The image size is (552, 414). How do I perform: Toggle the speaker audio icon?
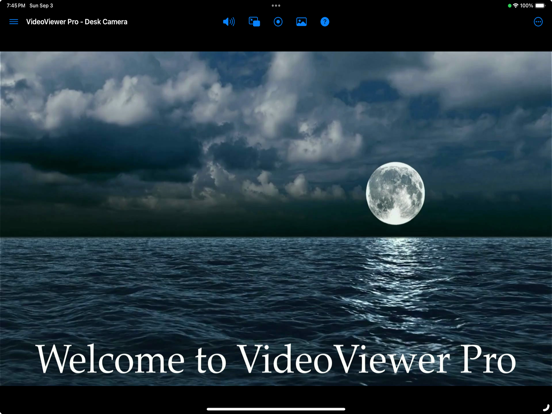[229, 22]
